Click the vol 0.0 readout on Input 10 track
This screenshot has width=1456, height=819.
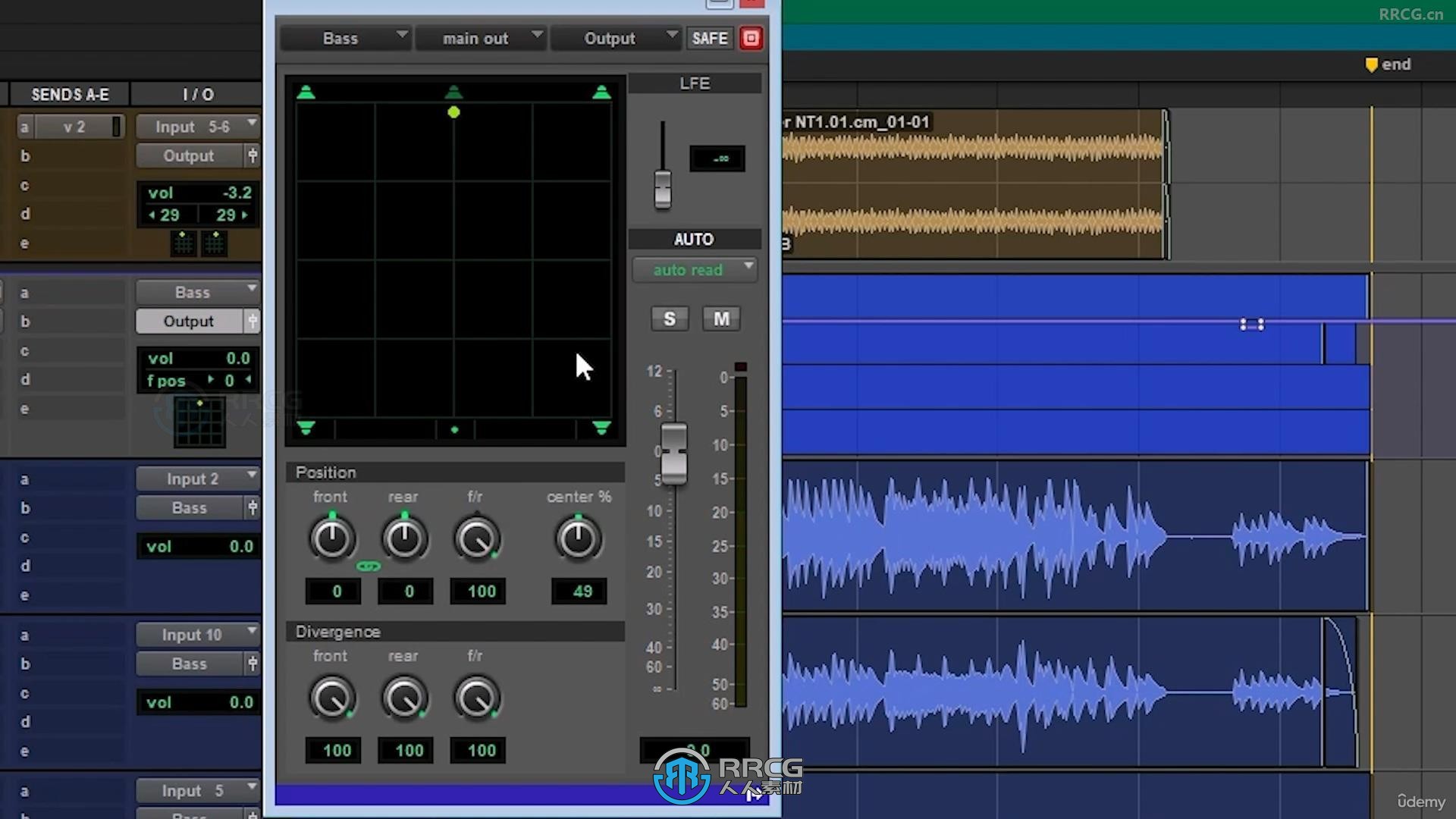(x=199, y=702)
